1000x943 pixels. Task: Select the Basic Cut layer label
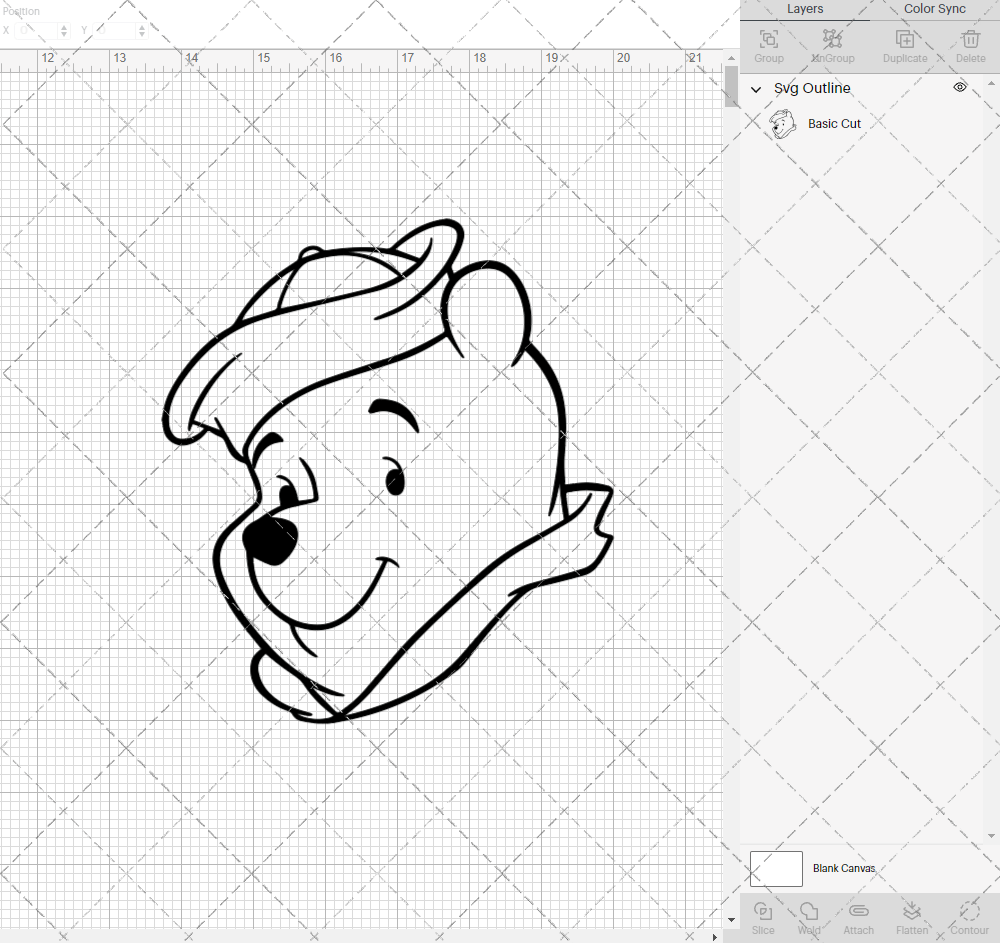point(834,124)
